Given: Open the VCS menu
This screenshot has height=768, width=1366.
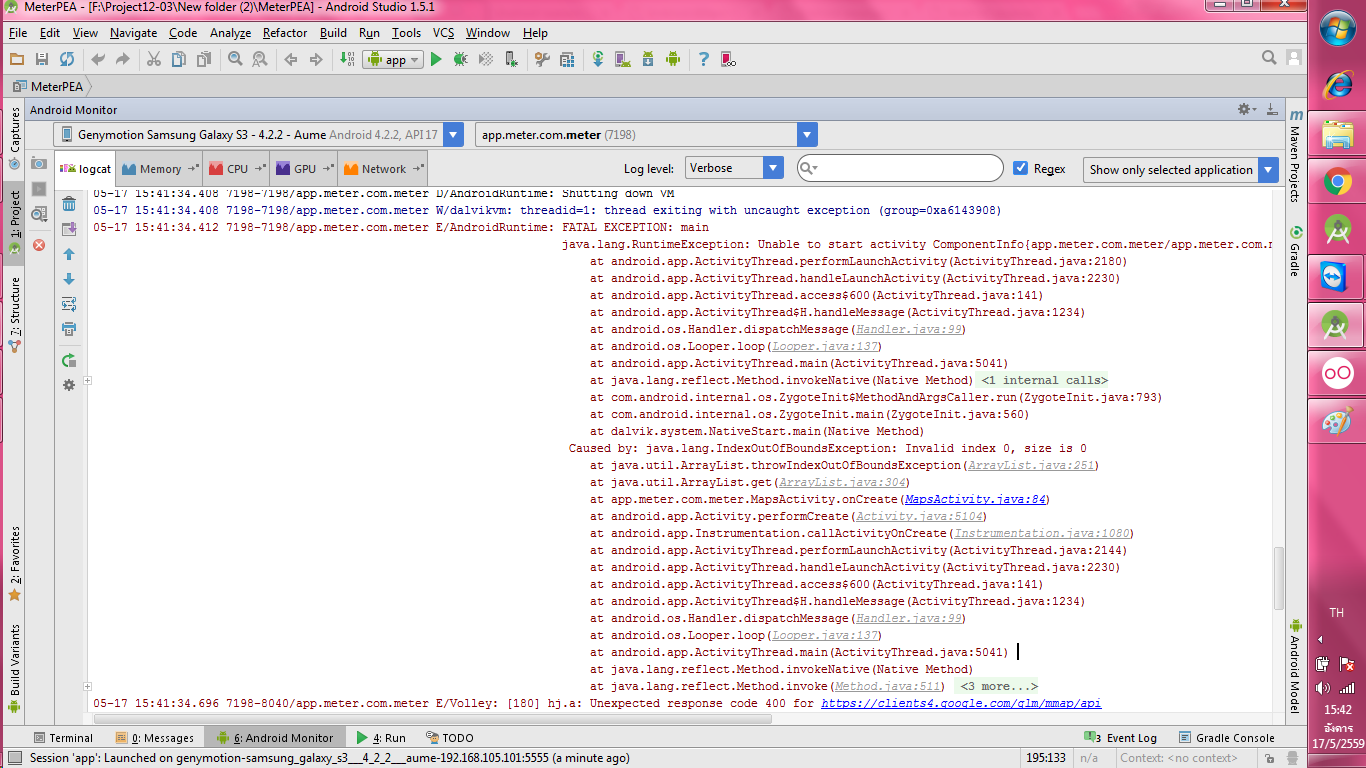Looking at the screenshot, I should 444,33.
